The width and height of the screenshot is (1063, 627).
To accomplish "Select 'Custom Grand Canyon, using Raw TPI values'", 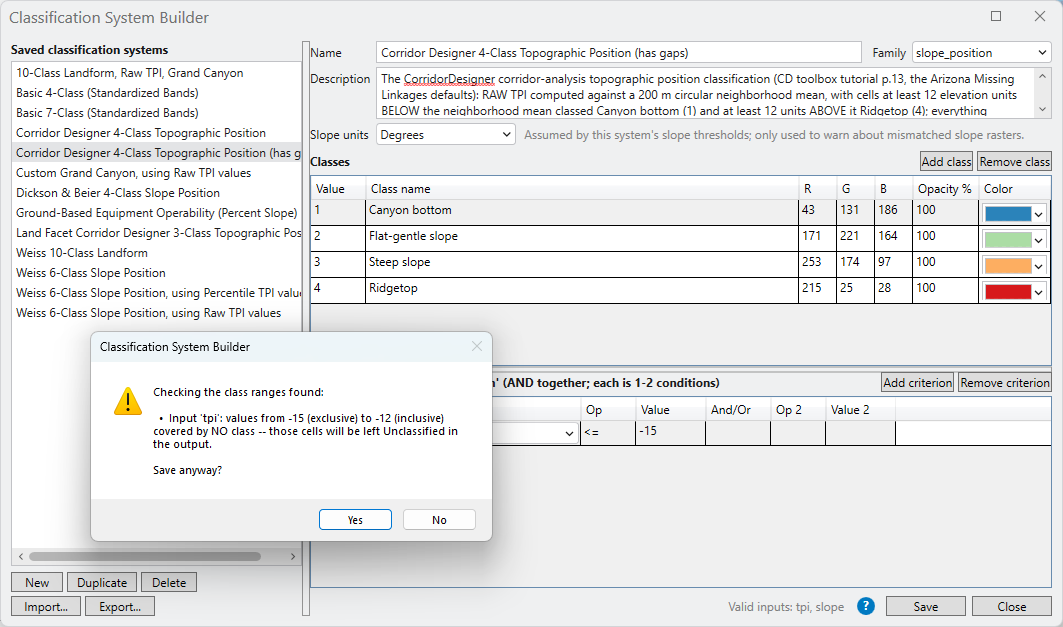I will [156, 173].
